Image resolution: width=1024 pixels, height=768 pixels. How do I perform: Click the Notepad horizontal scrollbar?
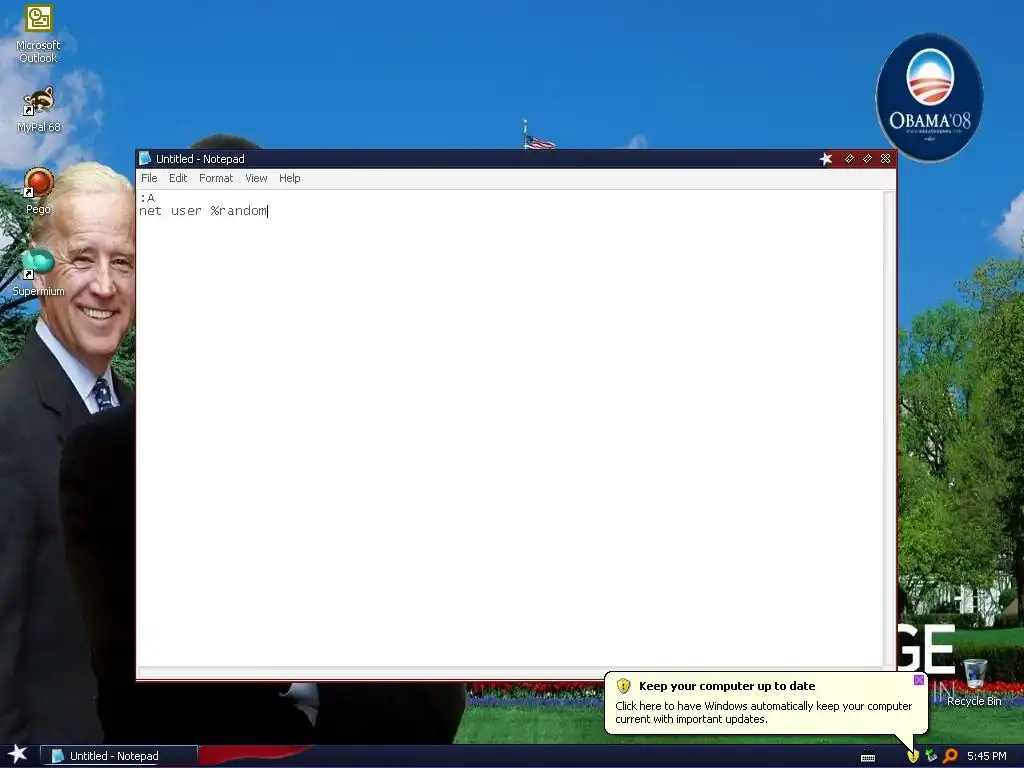511,672
